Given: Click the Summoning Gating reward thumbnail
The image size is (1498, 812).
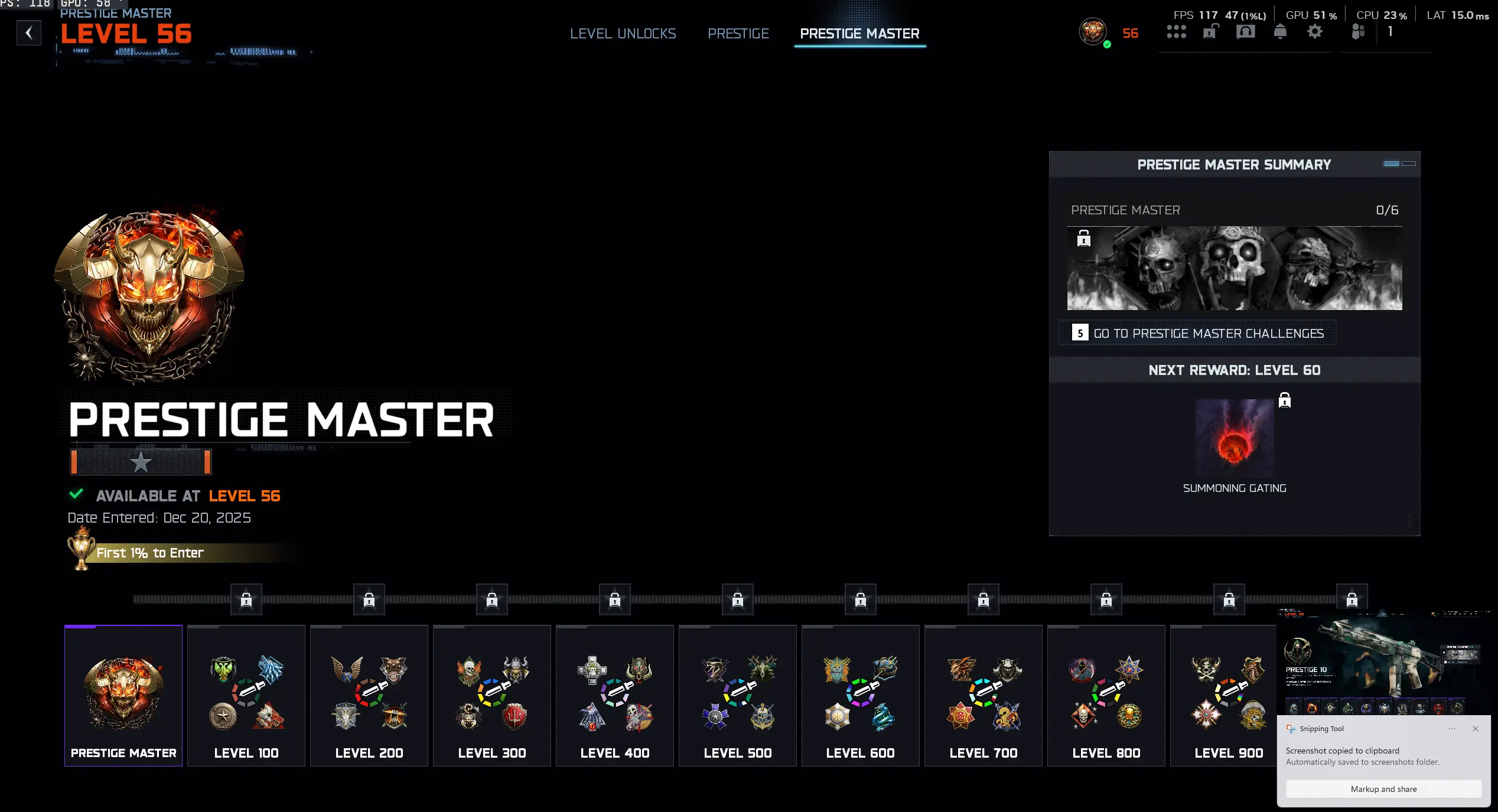Looking at the screenshot, I should point(1234,438).
